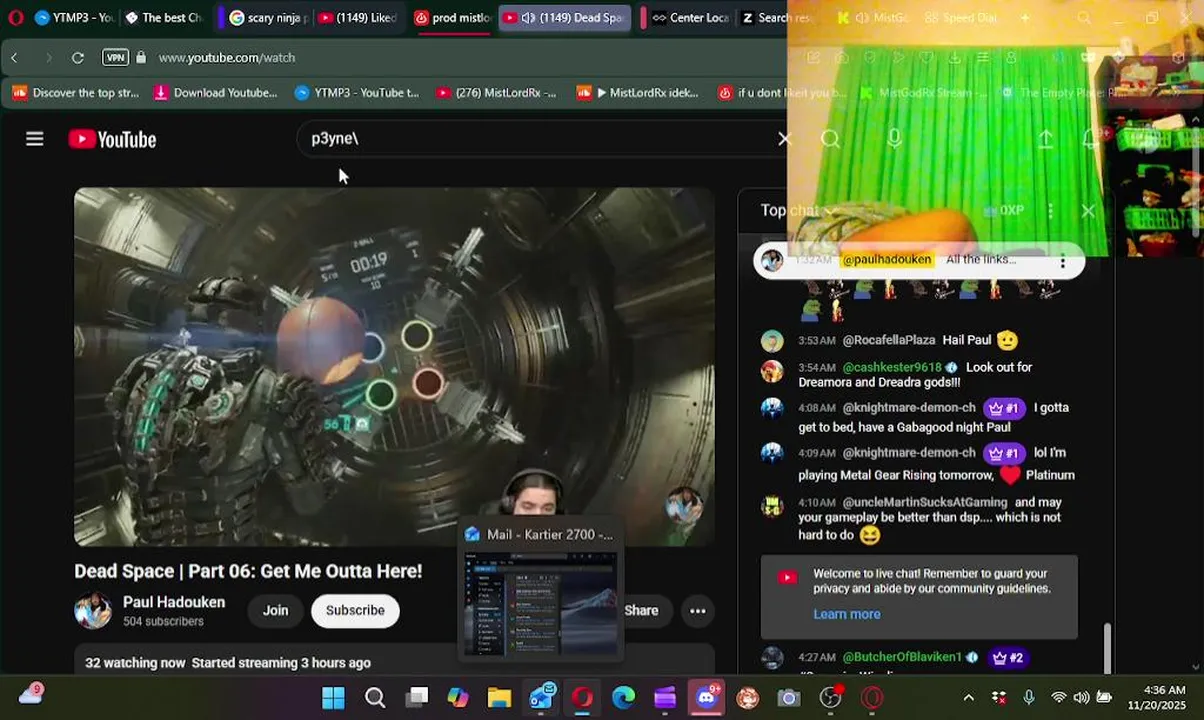This screenshot has width=1204, height=720.
Task: Open Opera main menu icon
Action: point(15,18)
